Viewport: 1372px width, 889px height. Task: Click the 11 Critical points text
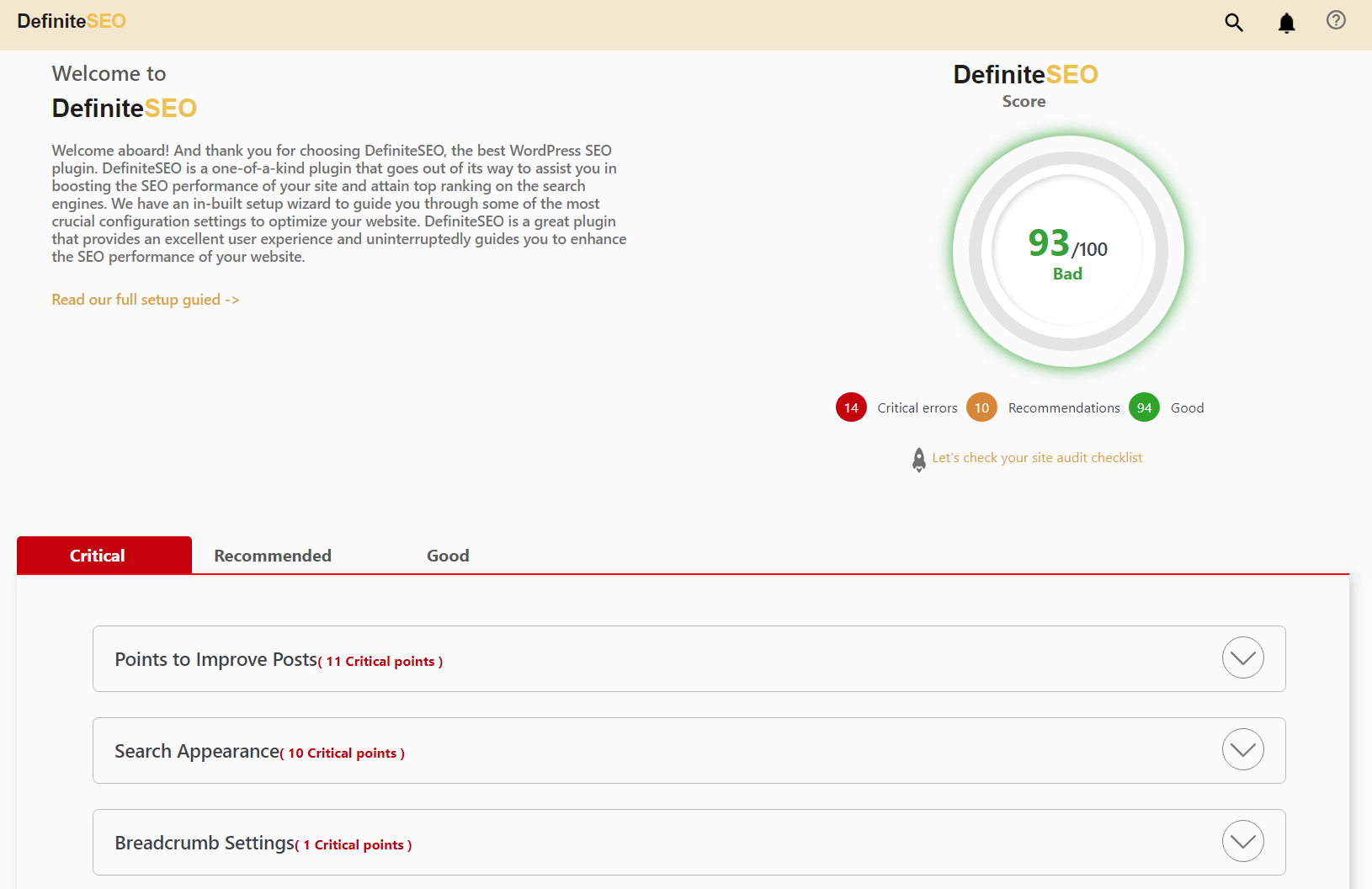(x=380, y=662)
